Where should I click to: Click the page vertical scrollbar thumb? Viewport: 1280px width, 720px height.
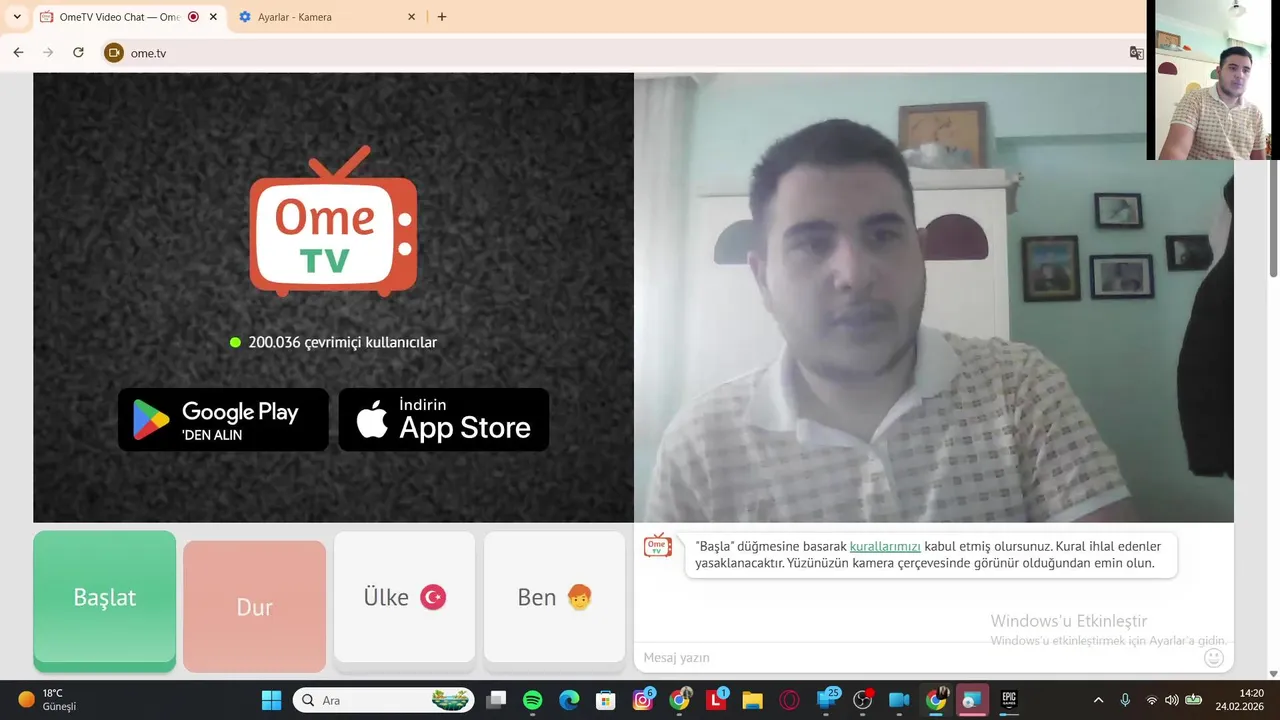(1273, 218)
